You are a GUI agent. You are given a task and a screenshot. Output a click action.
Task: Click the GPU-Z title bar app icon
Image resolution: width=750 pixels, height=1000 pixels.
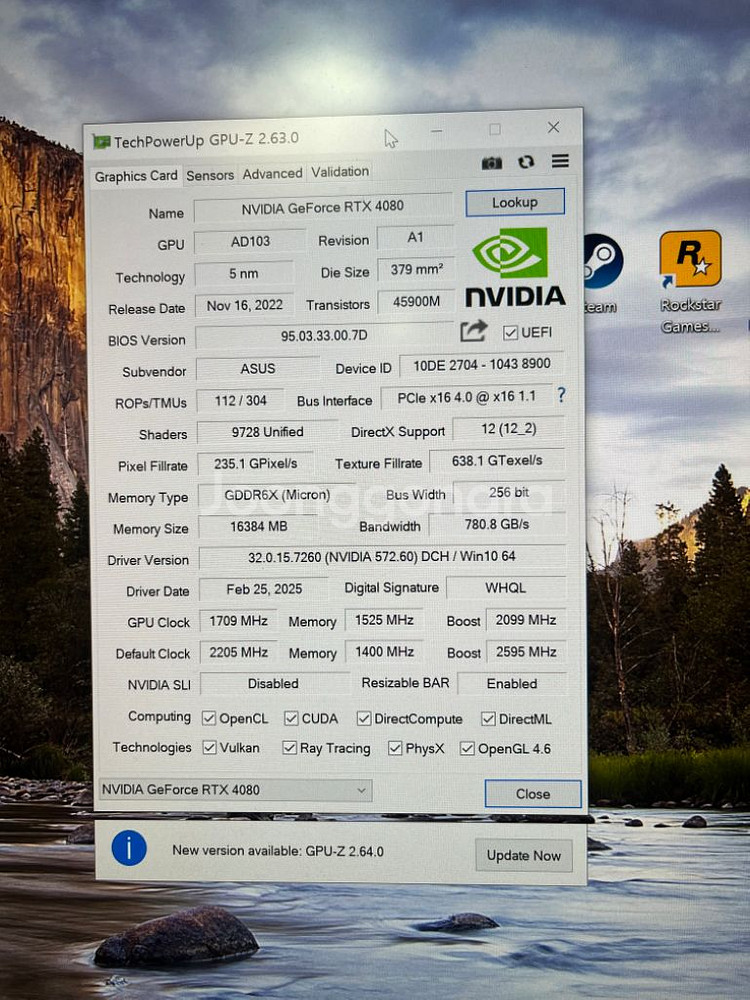[x=101, y=141]
